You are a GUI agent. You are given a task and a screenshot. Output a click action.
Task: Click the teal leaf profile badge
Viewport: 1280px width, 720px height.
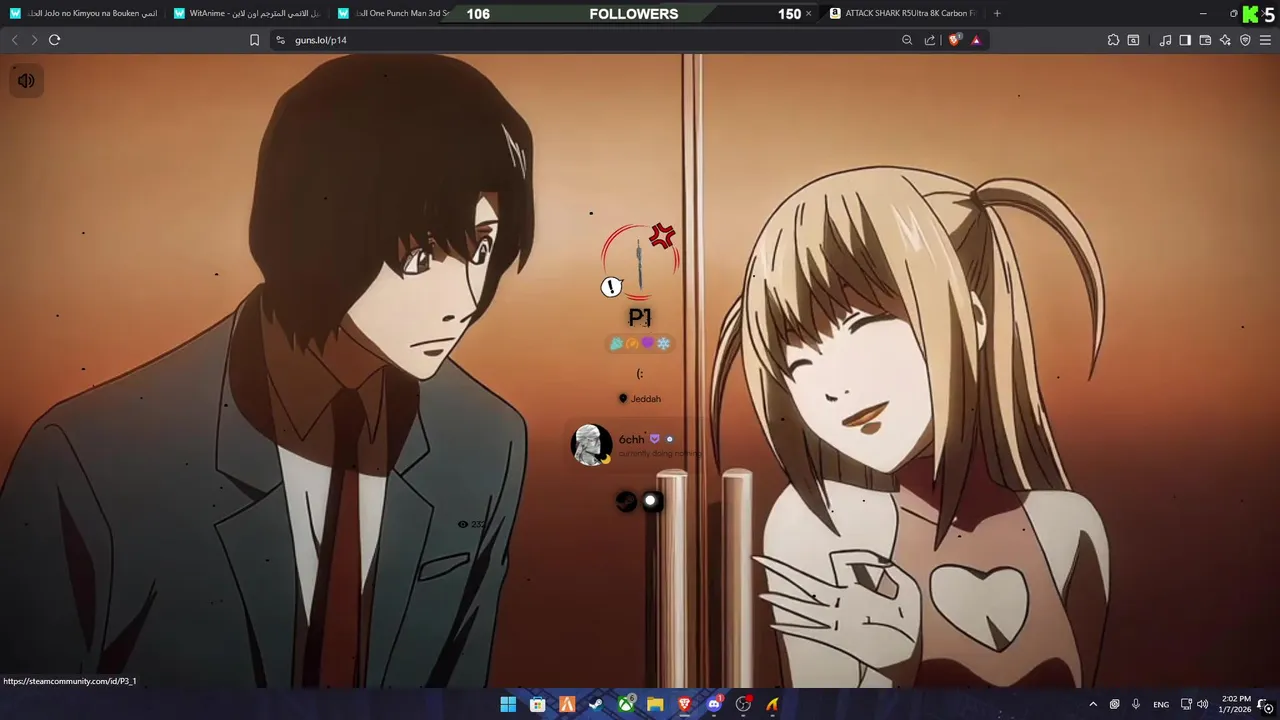[617, 343]
